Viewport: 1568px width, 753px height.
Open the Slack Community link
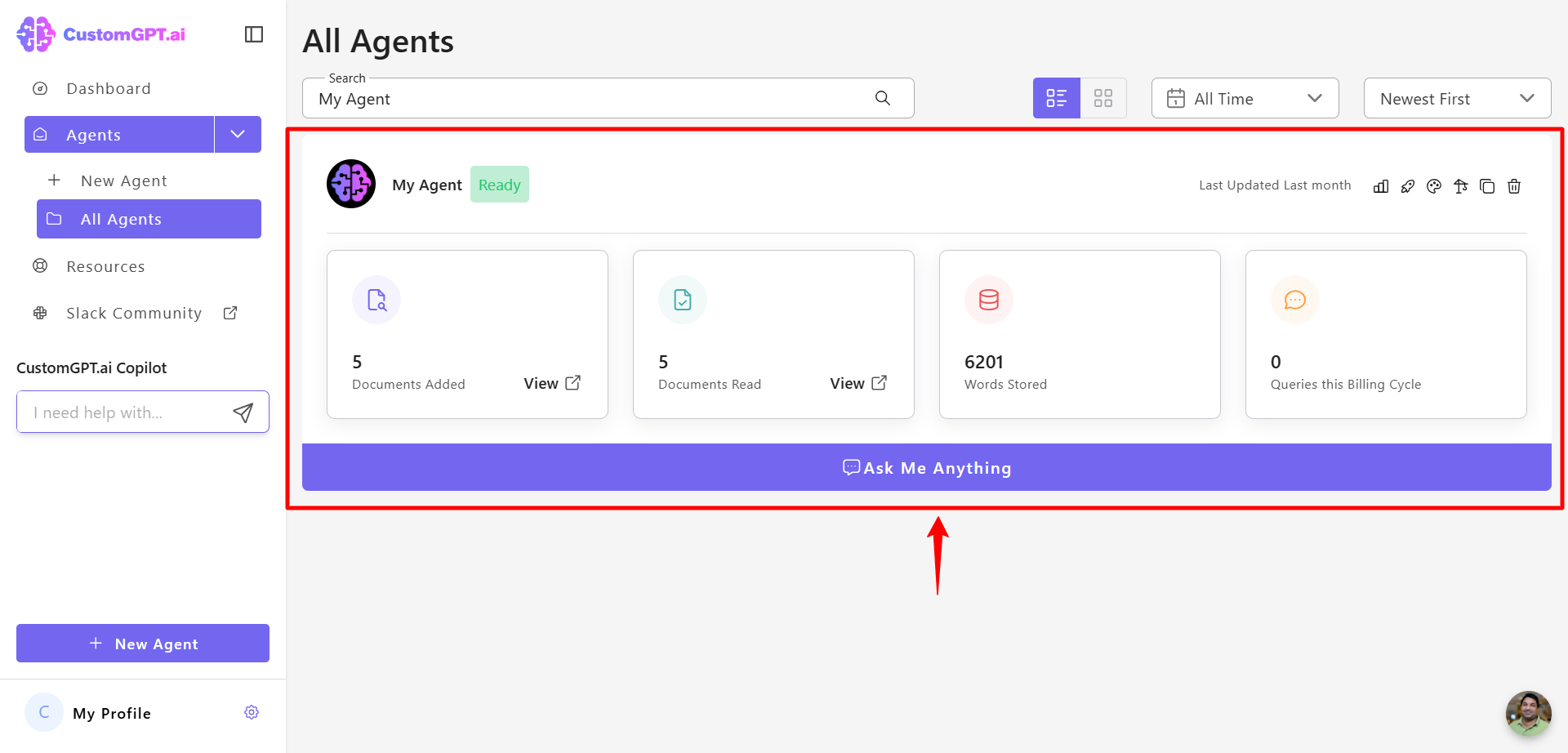134,313
